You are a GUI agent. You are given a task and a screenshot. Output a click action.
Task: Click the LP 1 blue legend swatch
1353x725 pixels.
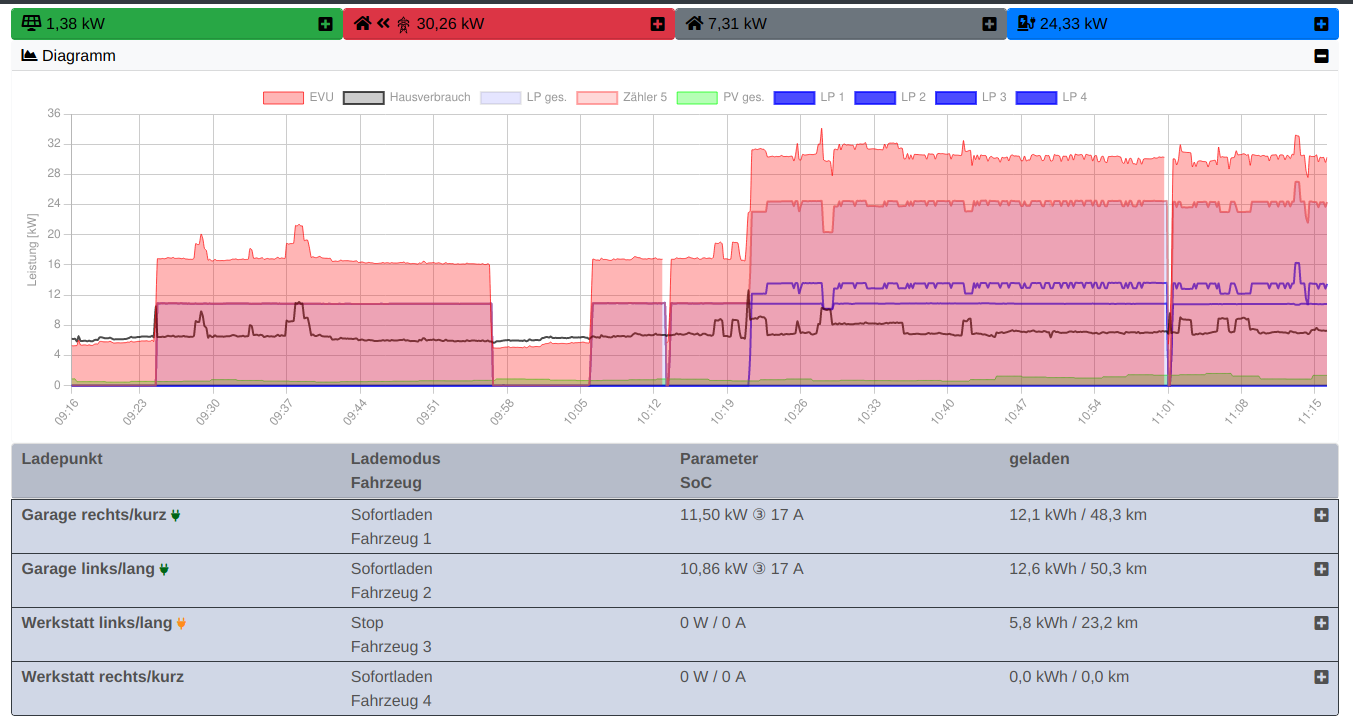(x=794, y=97)
